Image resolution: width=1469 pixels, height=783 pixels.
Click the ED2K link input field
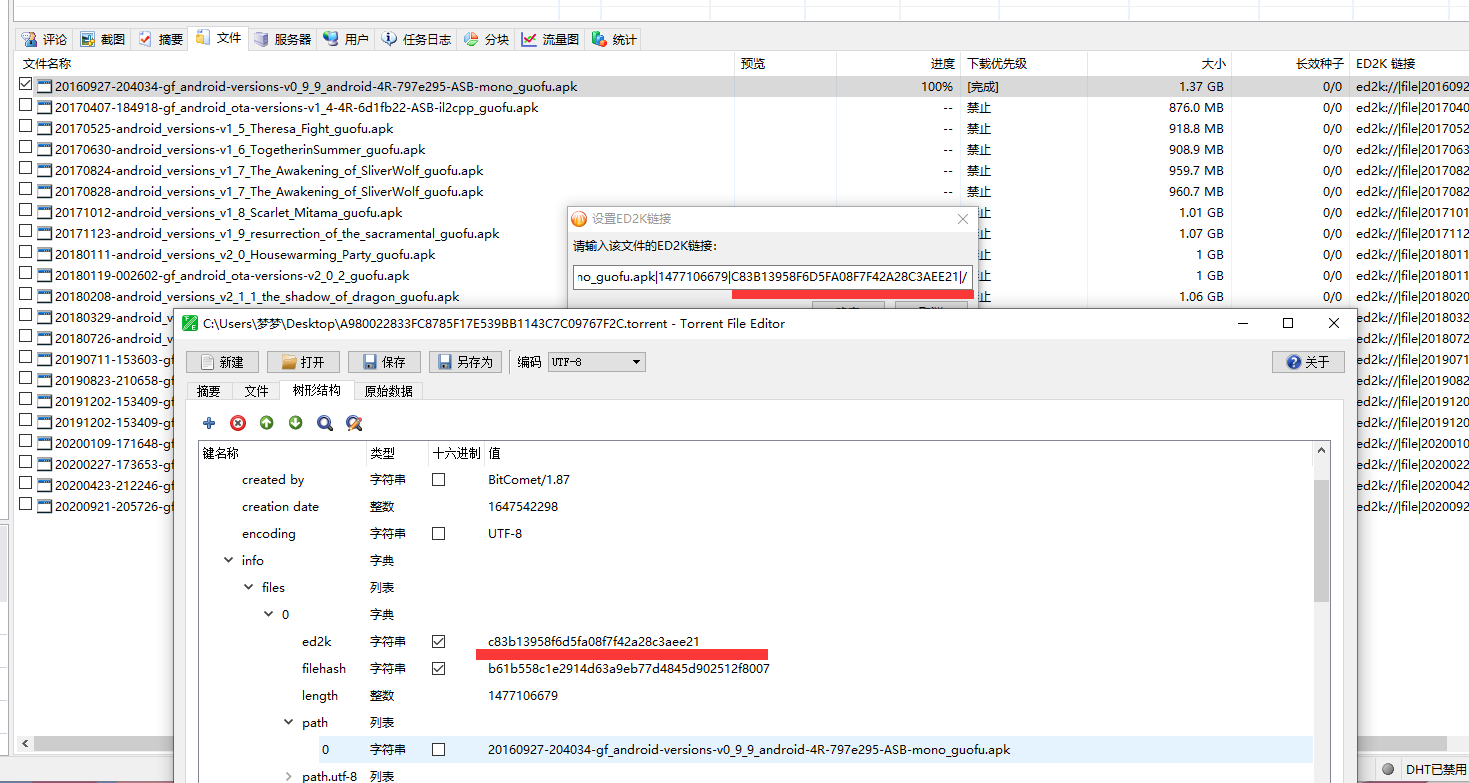coord(772,277)
